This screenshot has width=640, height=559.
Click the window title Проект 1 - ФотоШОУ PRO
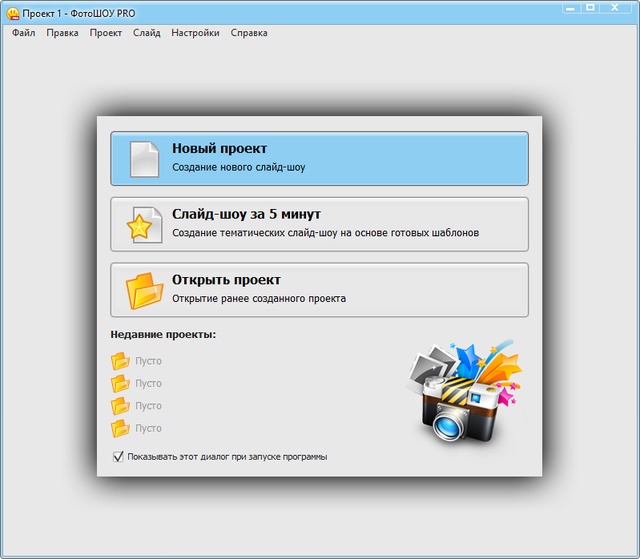pos(78,14)
